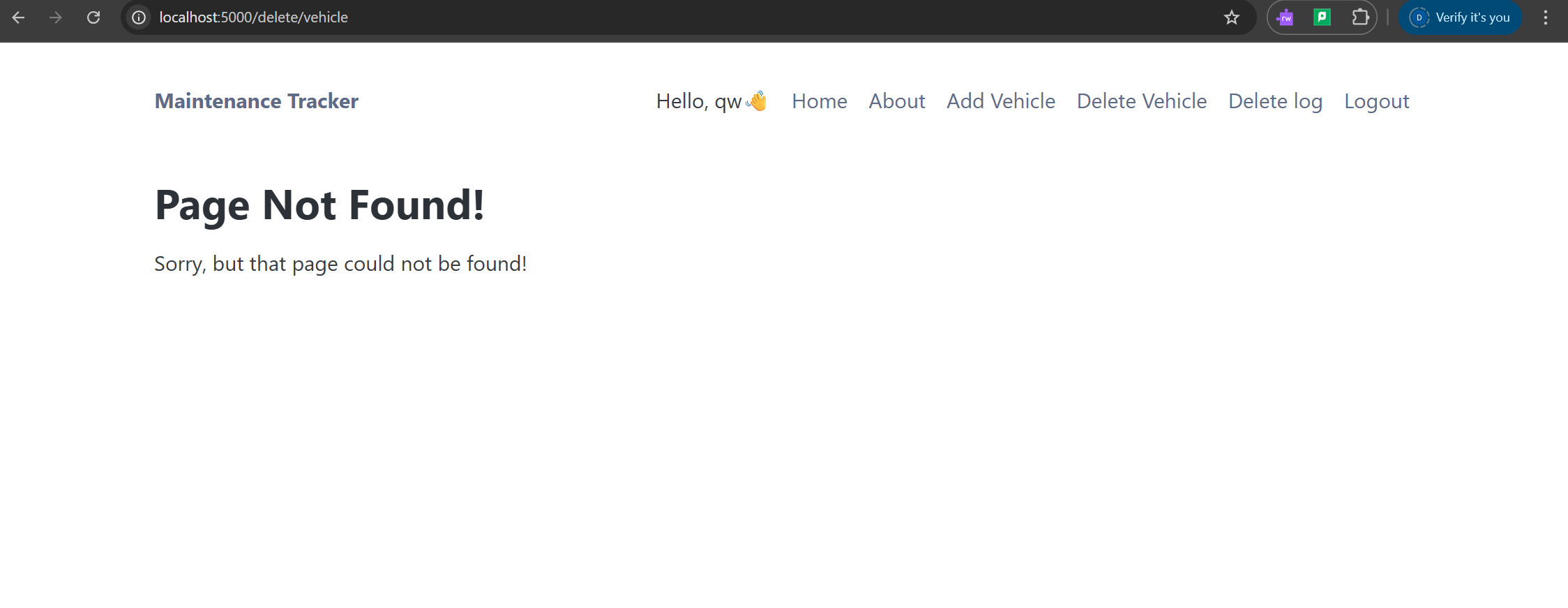Viewport: 1568px width, 608px height.
Task: Click the "Verify it's you" profile button
Action: click(x=1461, y=17)
